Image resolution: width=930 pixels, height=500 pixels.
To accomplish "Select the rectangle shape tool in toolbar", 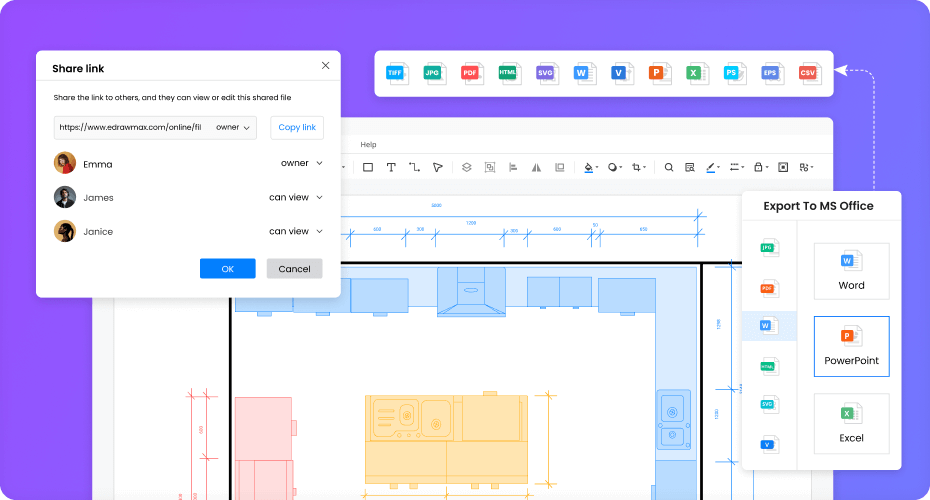I will pyautogui.click(x=368, y=167).
